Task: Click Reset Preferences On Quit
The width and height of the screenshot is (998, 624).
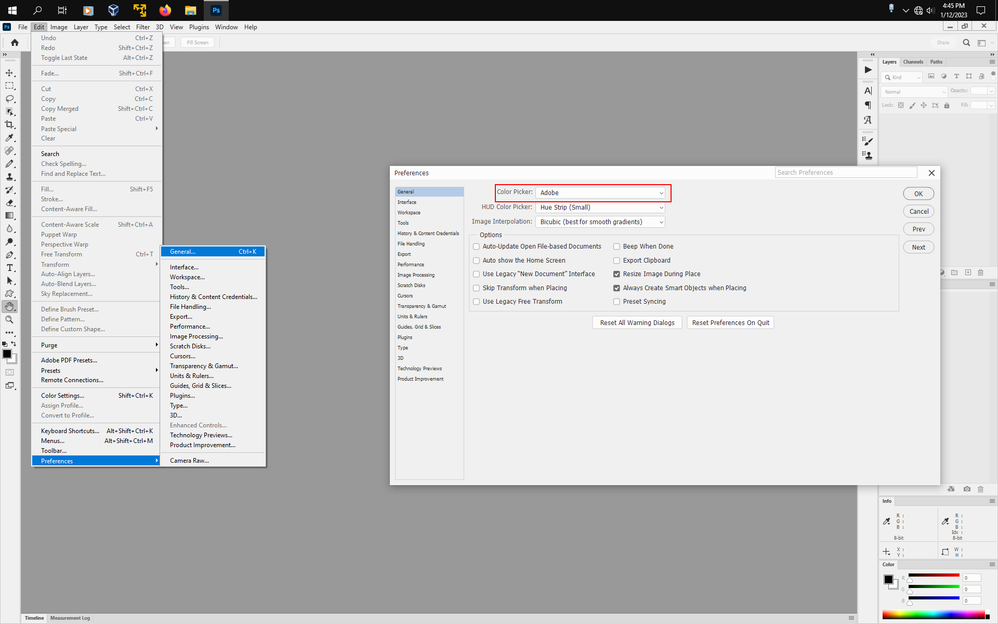Action: tap(731, 323)
